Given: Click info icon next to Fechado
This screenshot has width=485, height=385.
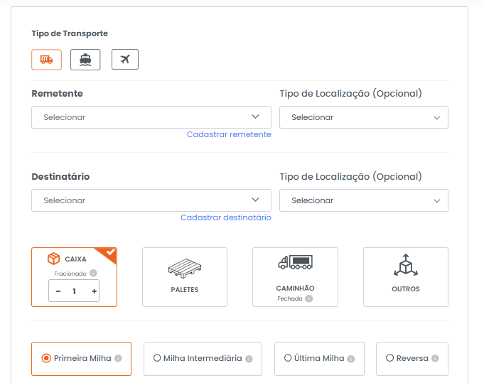Looking at the screenshot, I should click(x=309, y=299).
